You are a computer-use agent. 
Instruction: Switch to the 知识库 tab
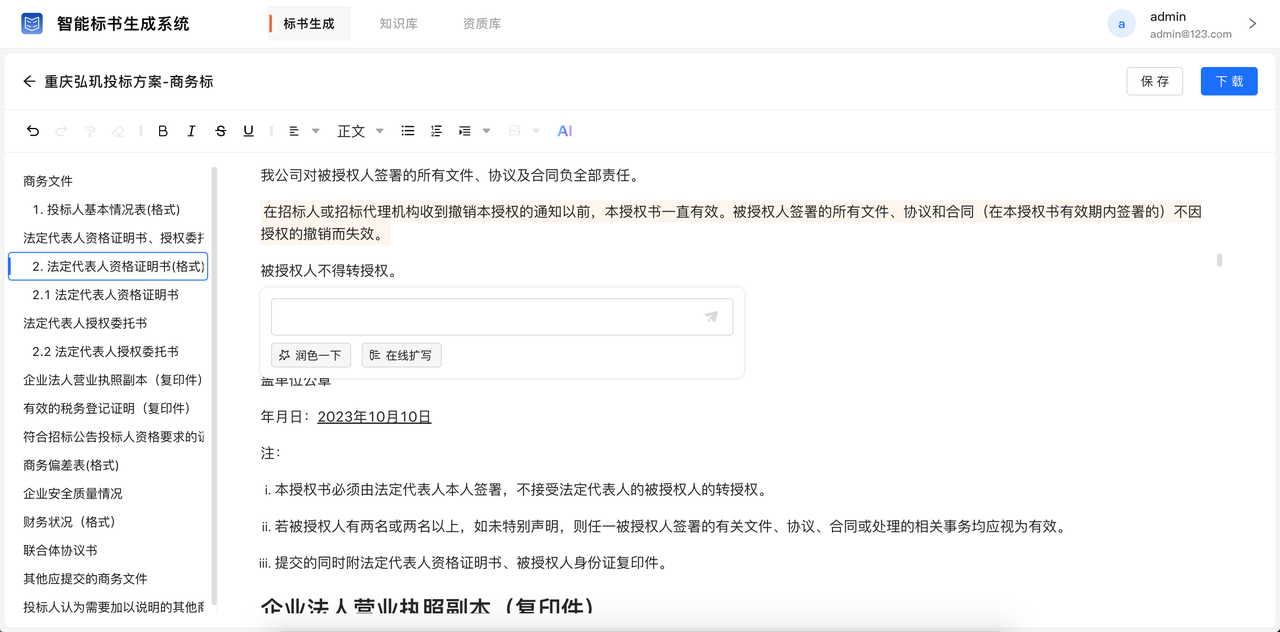coord(398,24)
